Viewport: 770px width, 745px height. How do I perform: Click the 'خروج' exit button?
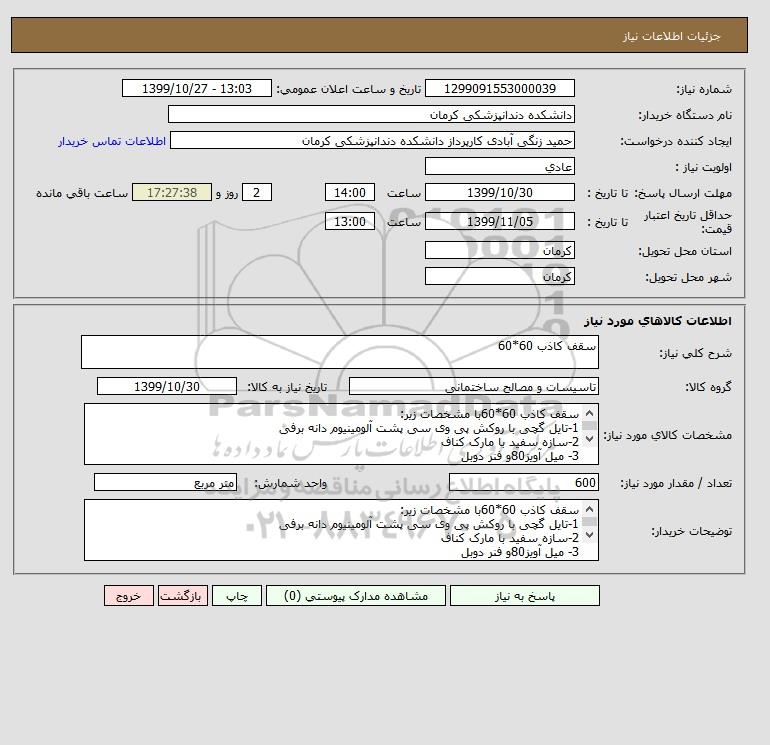click(129, 596)
